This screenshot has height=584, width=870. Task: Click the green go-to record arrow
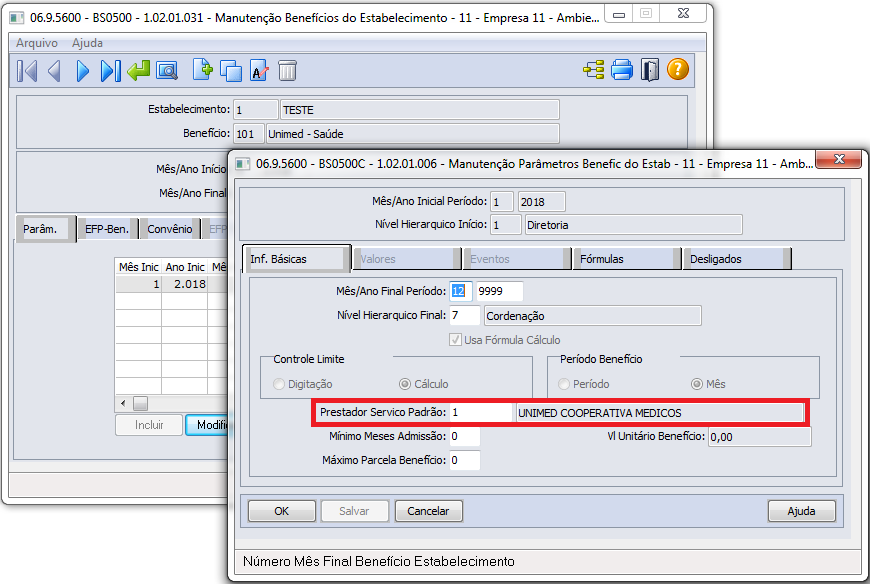point(138,71)
